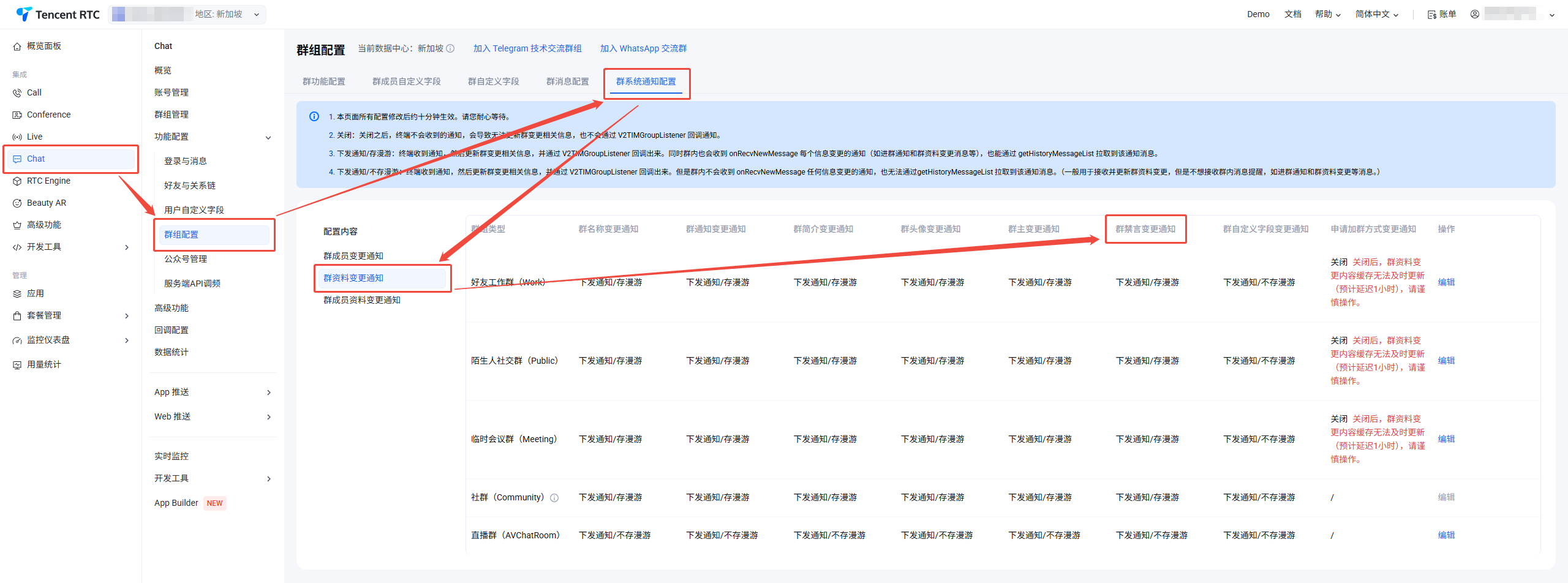The image size is (1568, 583).
Task: Select 群成员变更通知 in 配置内容 list
Action: 353,256
